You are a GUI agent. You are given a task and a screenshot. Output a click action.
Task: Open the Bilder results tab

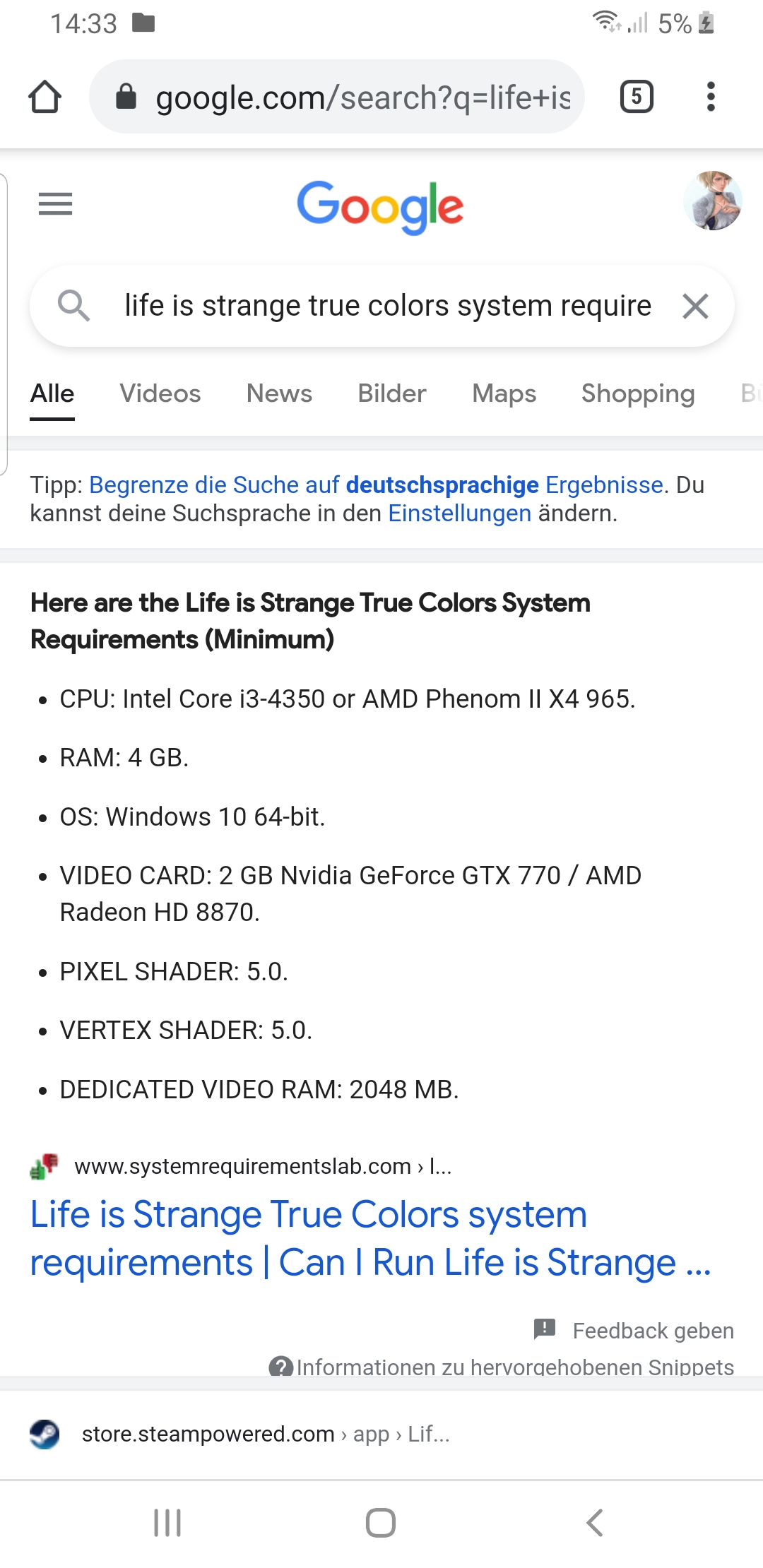coord(391,393)
